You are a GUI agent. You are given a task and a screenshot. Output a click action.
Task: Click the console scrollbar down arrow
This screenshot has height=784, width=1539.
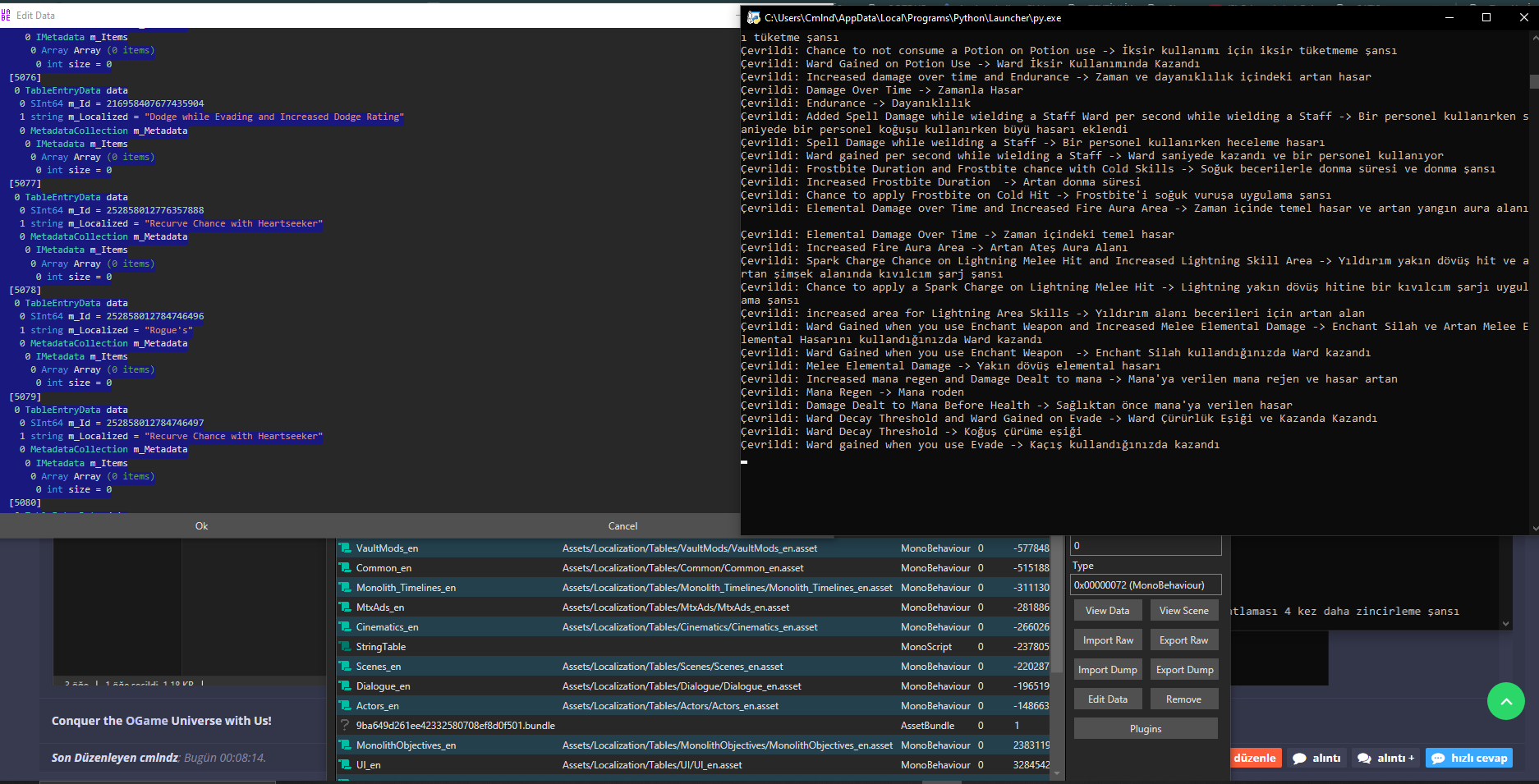point(1533,528)
